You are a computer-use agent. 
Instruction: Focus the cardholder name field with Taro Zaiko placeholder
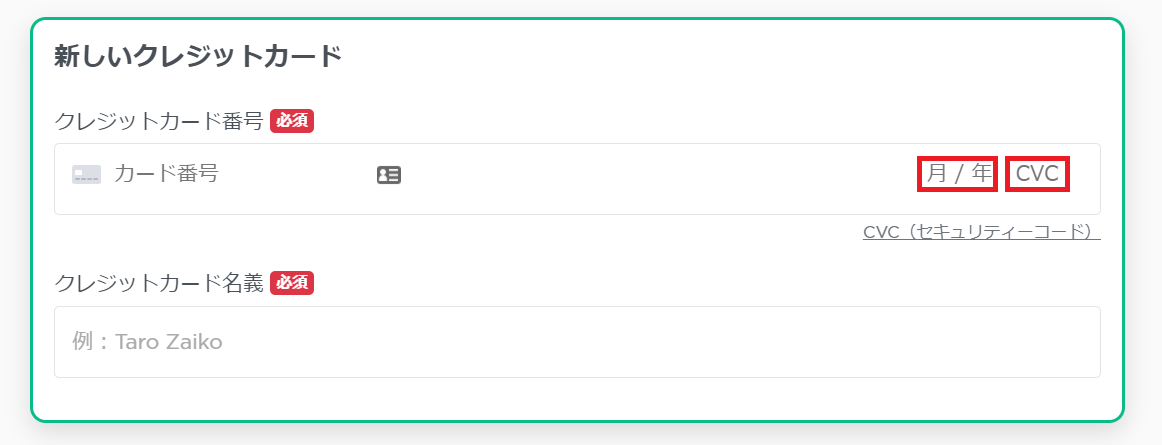(x=577, y=342)
